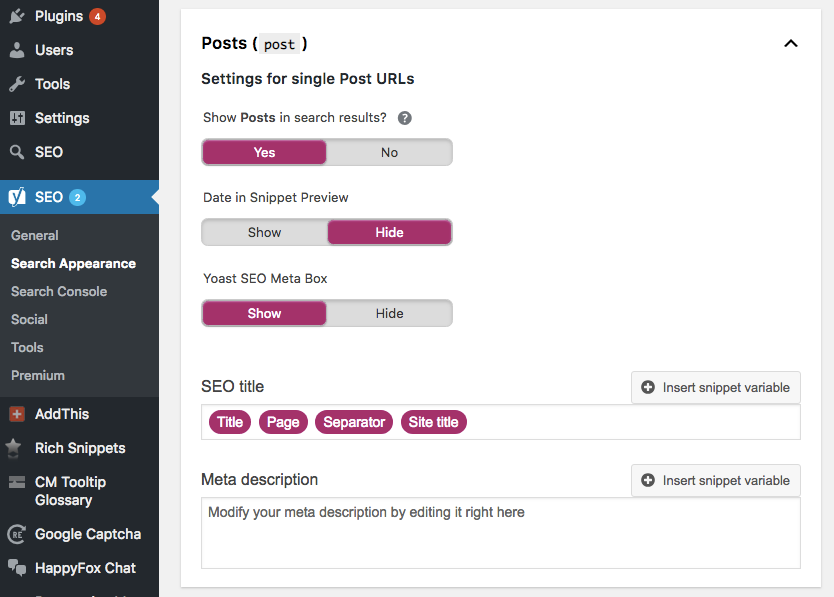The image size is (834, 597).
Task: Click the Users person icon
Action: [17, 50]
